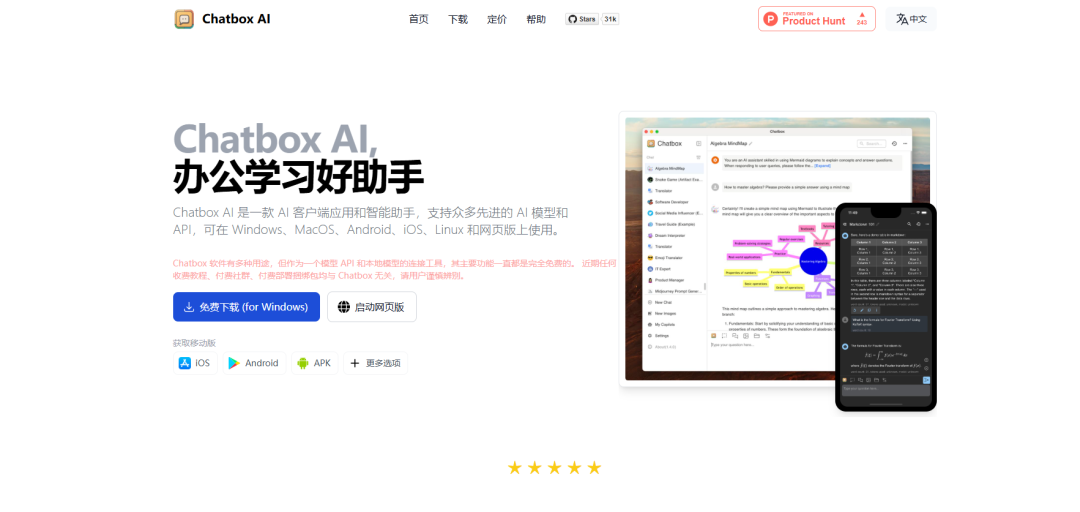The width and height of the screenshot is (1080, 512).
Task: Open the 定价 pricing page
Action: pos(497,19)
